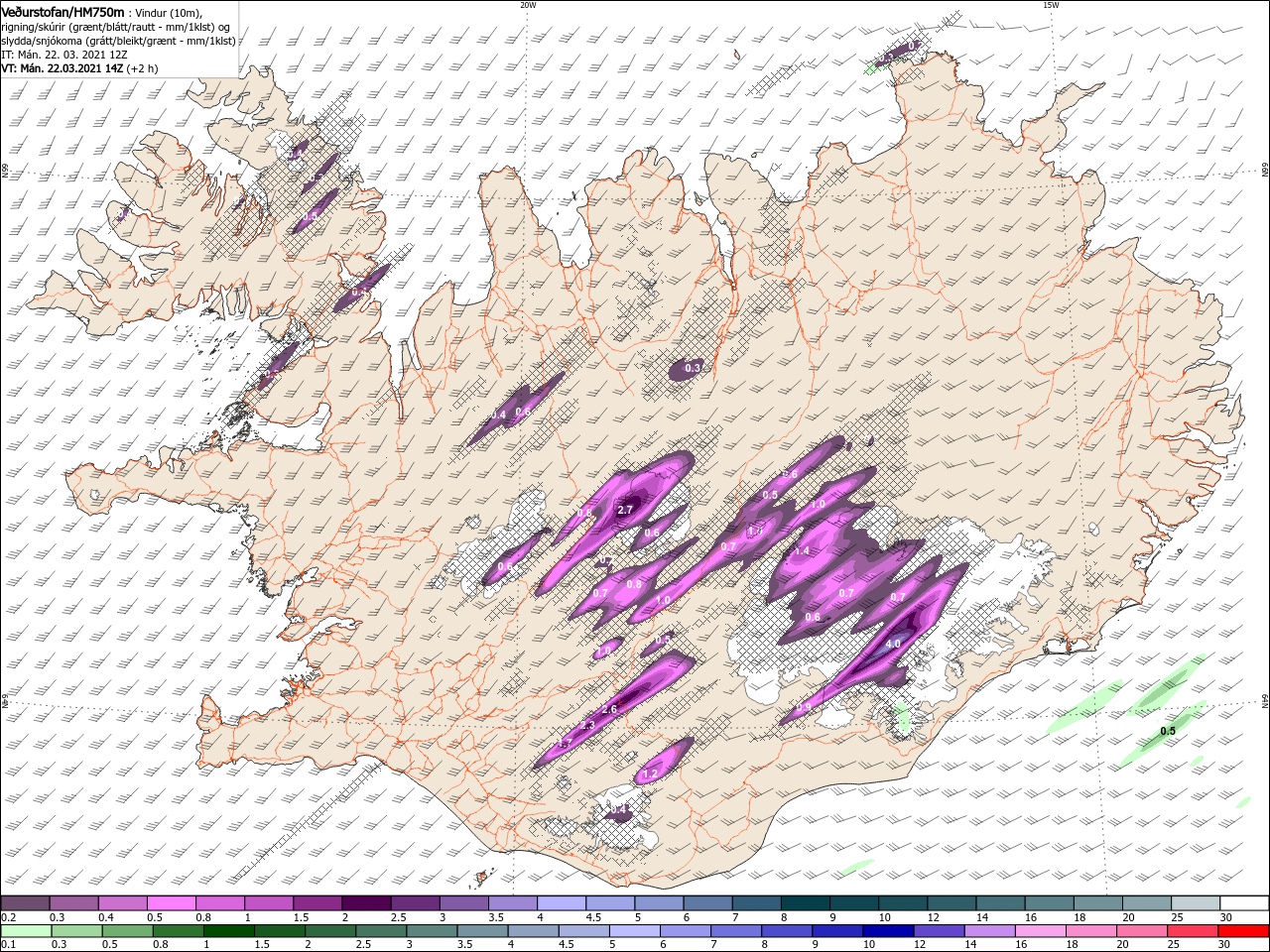1270x952 pixels.
Task: Click the 'Veðurstofan/HM750m' title text
Action: [63, 12]
